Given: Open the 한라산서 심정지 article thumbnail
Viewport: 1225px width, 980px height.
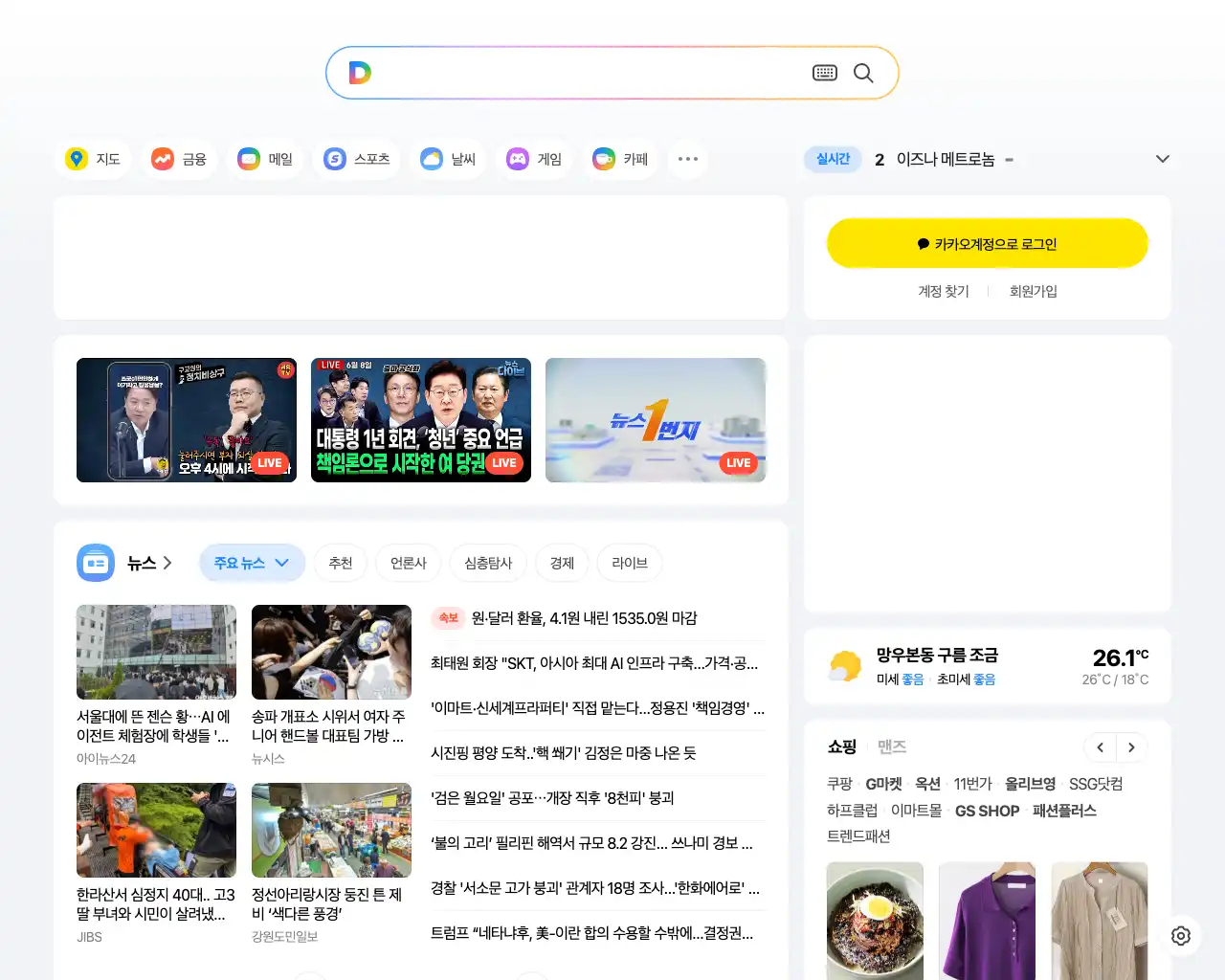Looking at the screenshot, I should click(x=156, y=830).
